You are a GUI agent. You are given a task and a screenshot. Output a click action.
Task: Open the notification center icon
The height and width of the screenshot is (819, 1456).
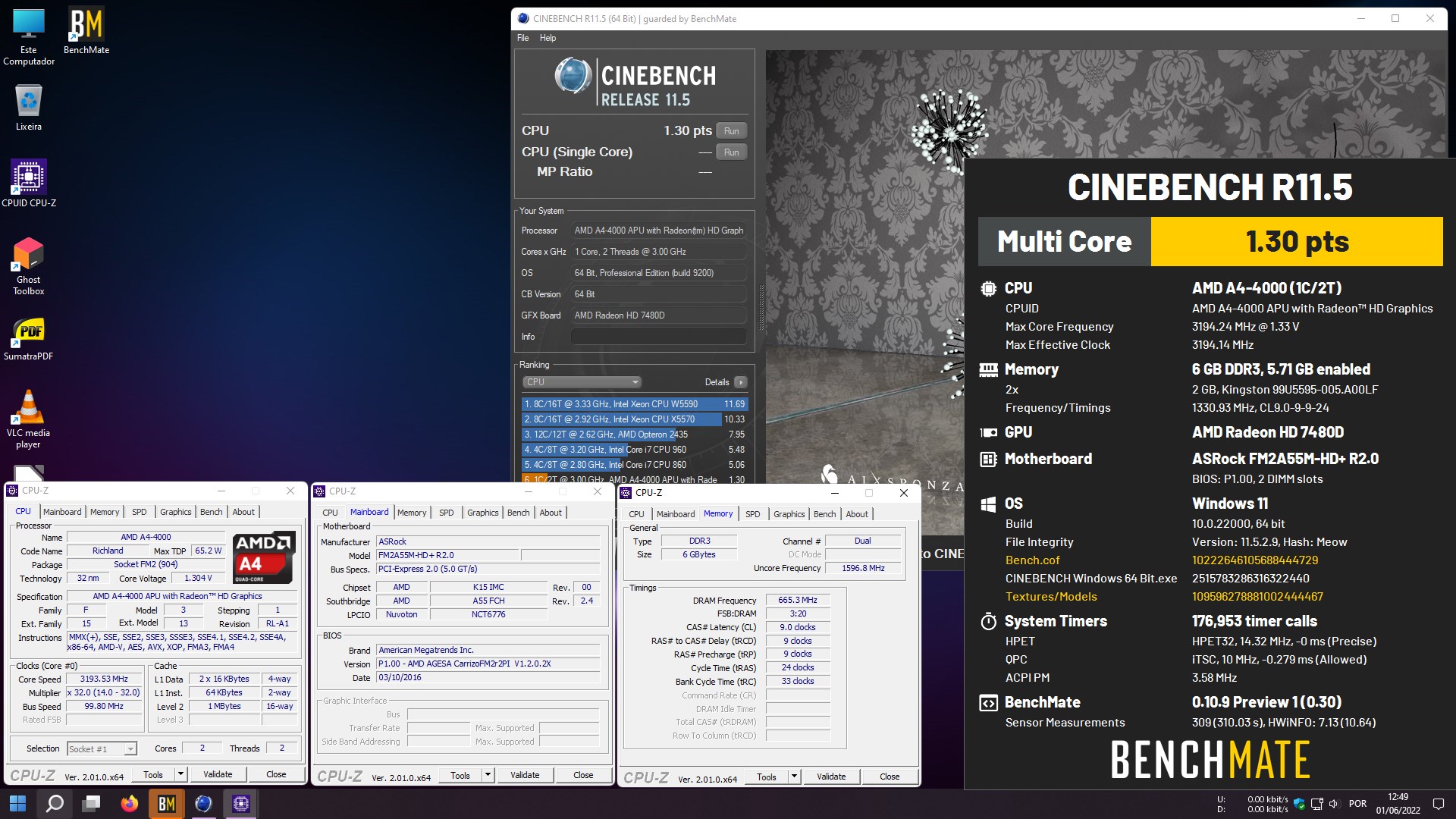pos(1438,804)
